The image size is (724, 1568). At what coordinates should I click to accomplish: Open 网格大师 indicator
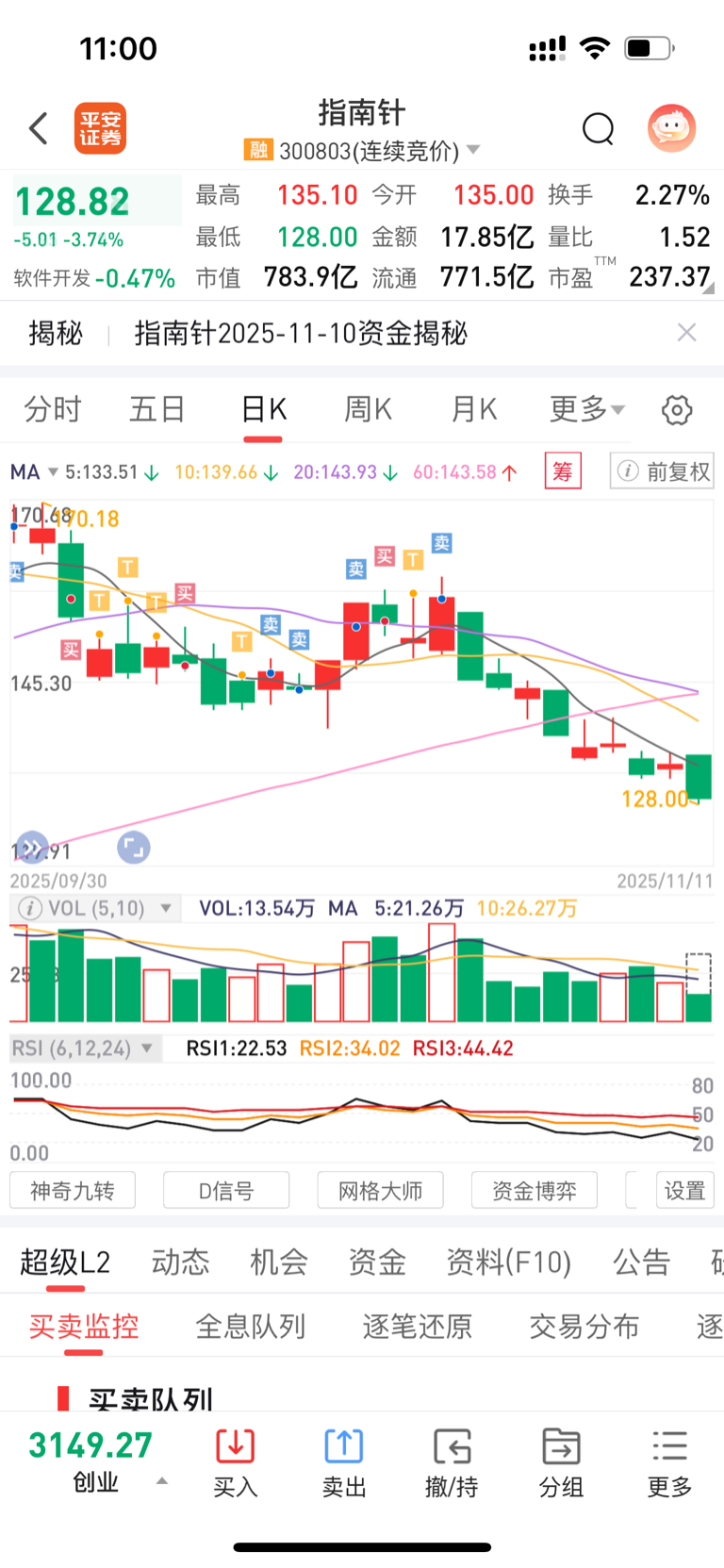[380, 1191]
